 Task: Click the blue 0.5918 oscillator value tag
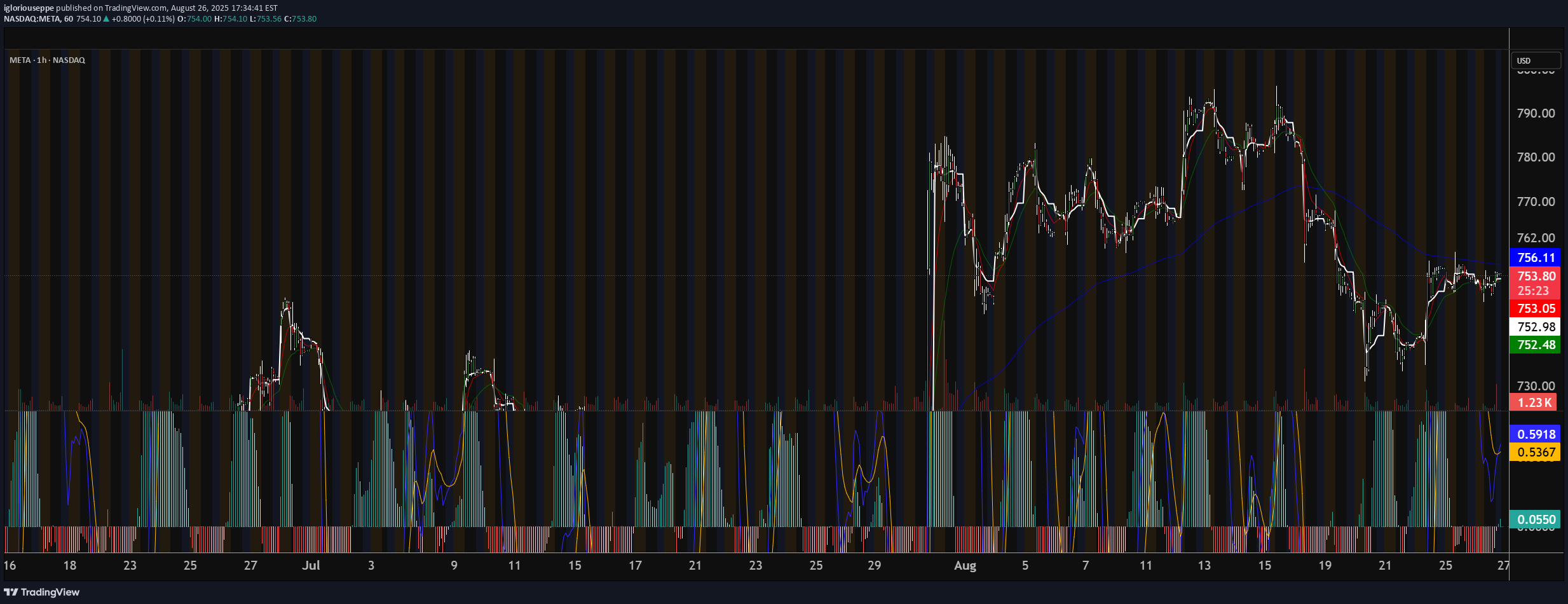pos(1535,434)
